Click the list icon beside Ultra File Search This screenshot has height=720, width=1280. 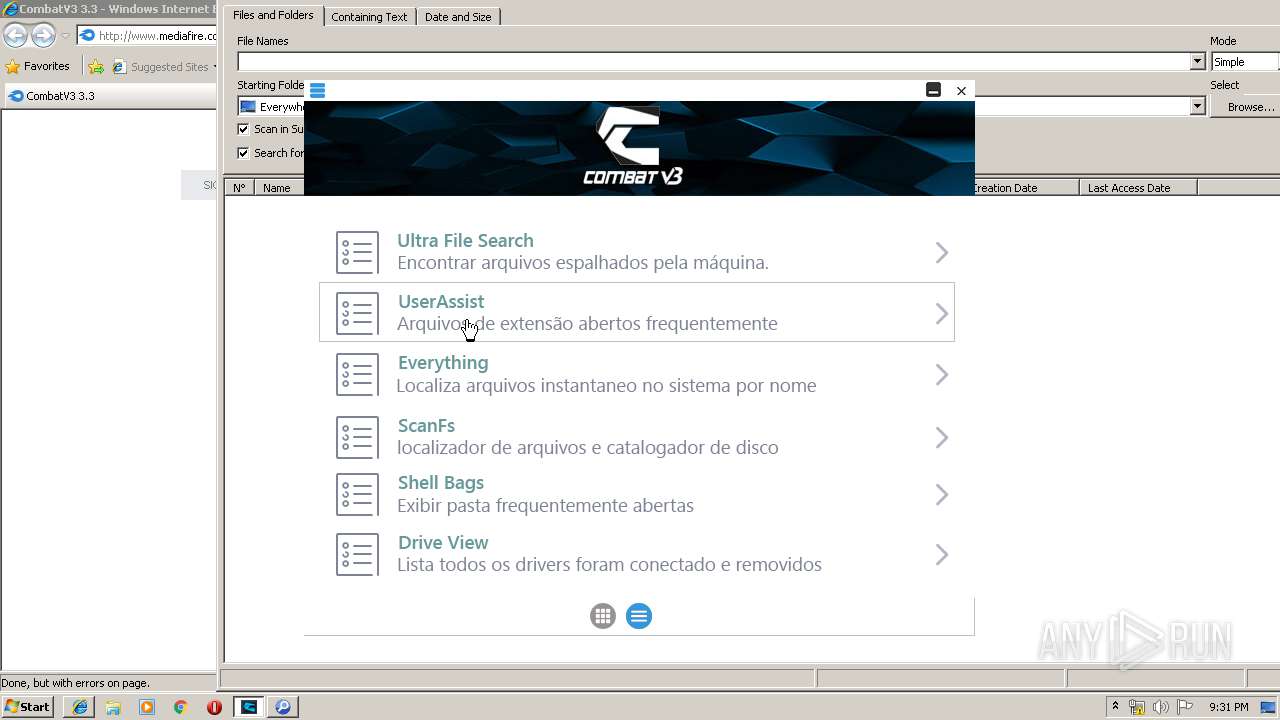click(x=357, y=253)
